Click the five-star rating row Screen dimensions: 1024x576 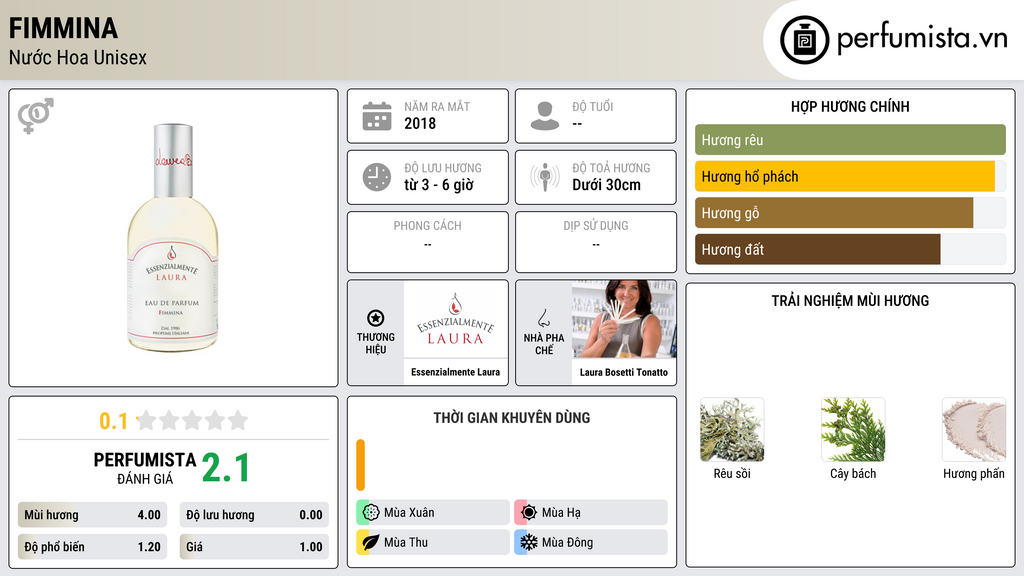pos(193,420)
